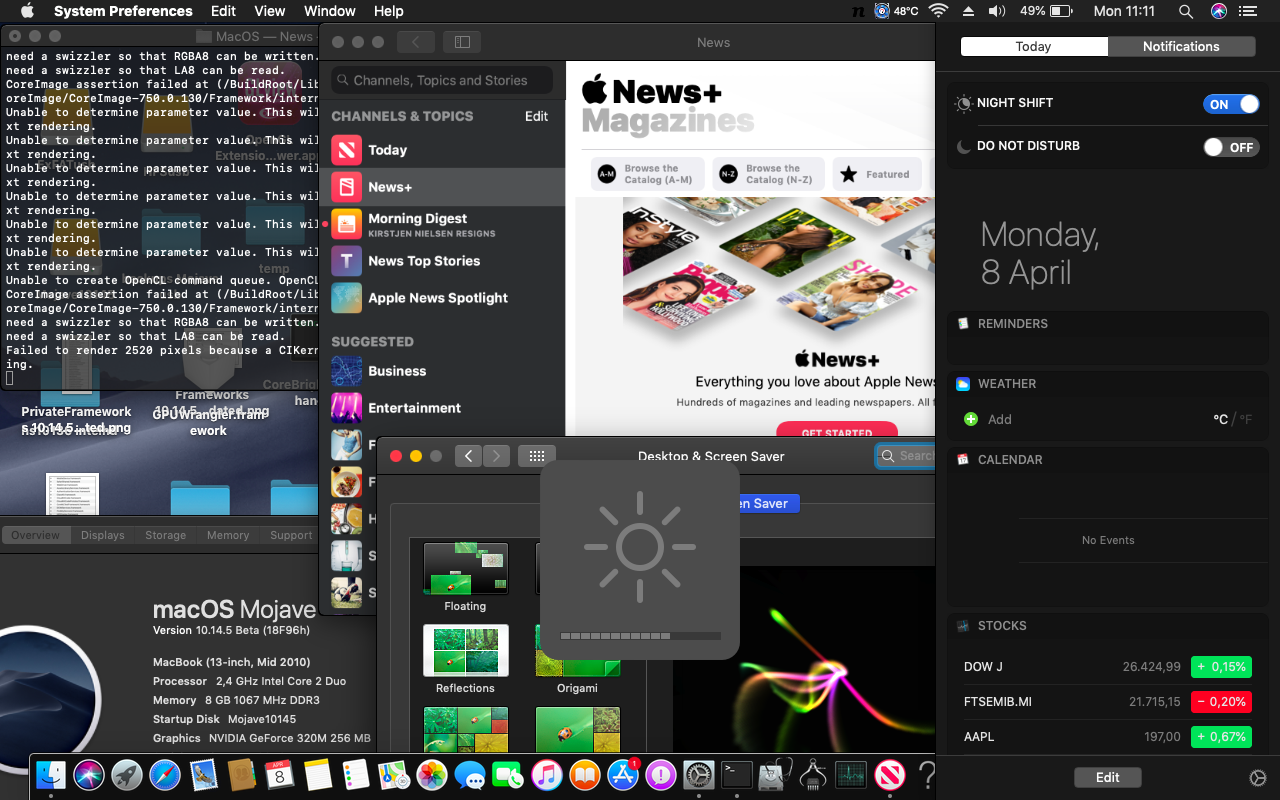The image size is (1280, 800).
Task: Open Notification Center settings gear
Action: tap(1258, 778)
